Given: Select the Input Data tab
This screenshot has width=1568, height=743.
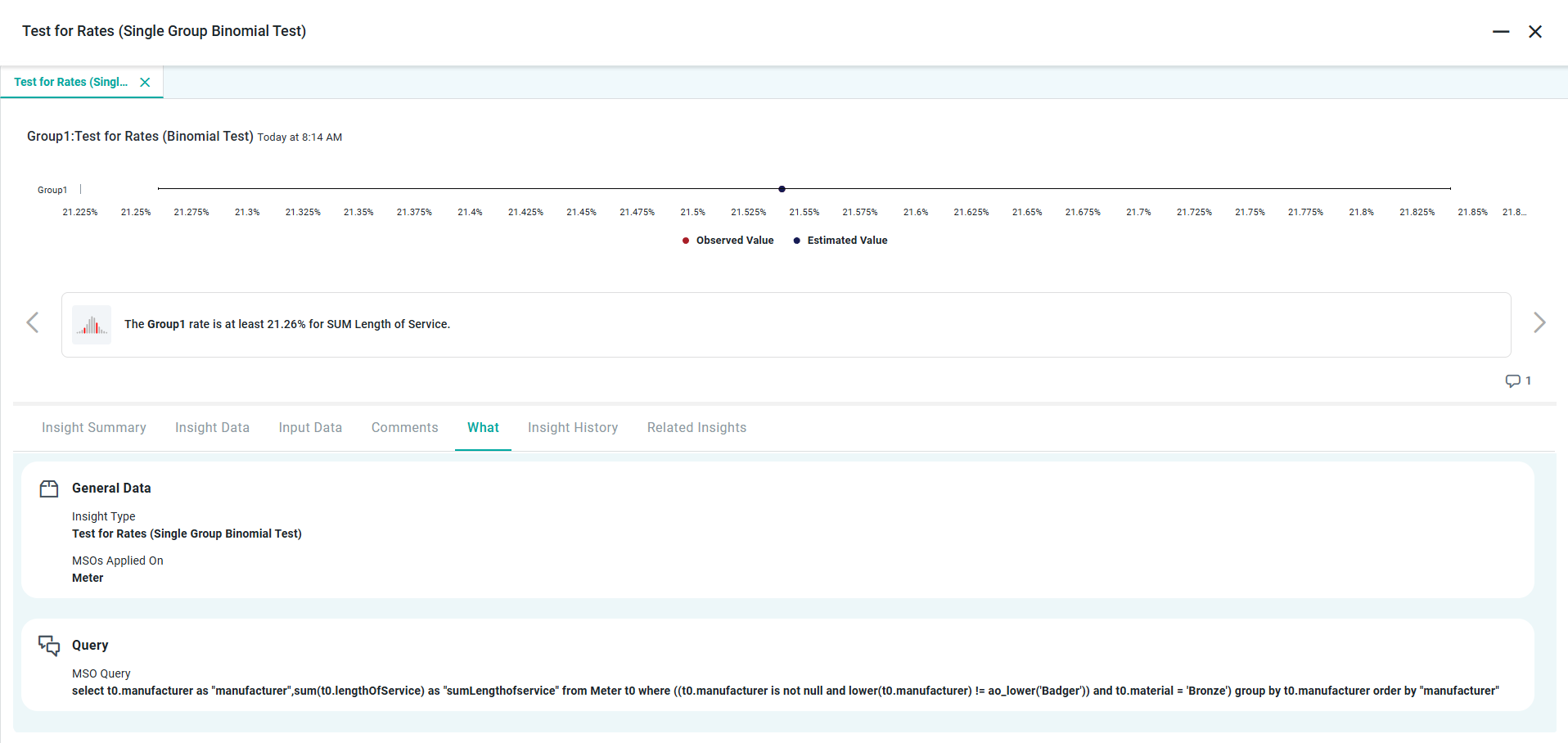Looking at the screenshot, I should coord(310,428).
